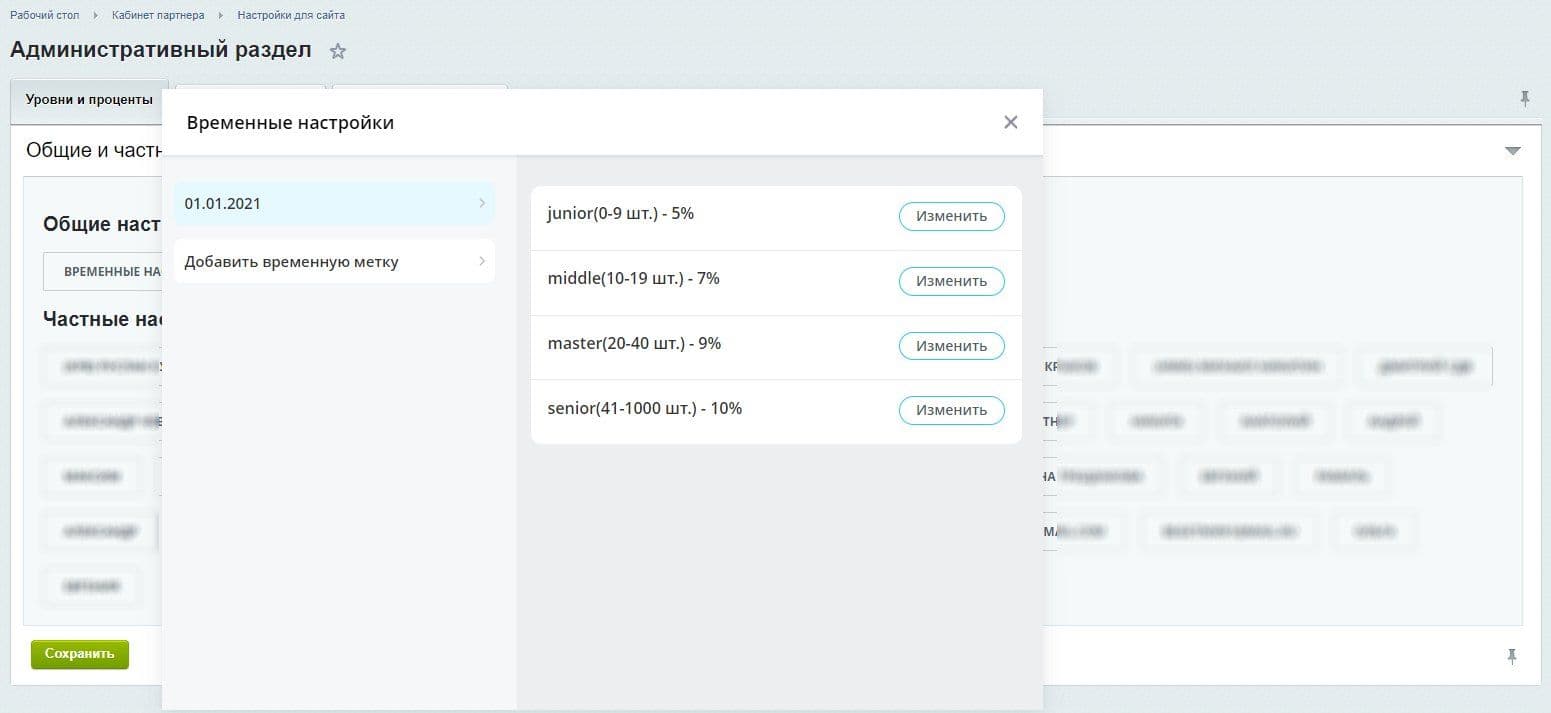Select the 01.01.2021 time mark
The width and height of the screenshot is (1551, 713).
(x=334, y=203)
